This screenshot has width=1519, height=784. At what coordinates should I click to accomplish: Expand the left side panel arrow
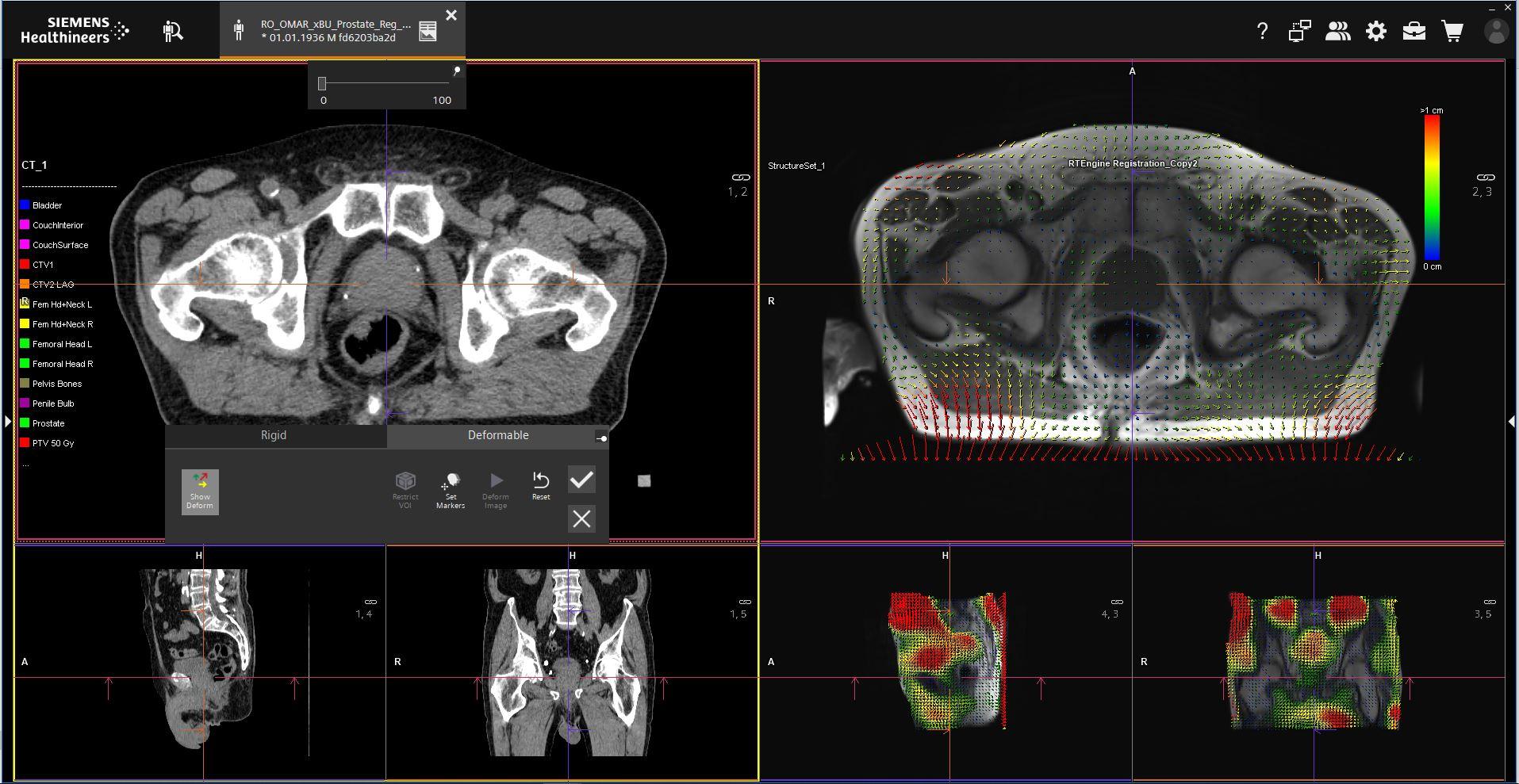7,422
